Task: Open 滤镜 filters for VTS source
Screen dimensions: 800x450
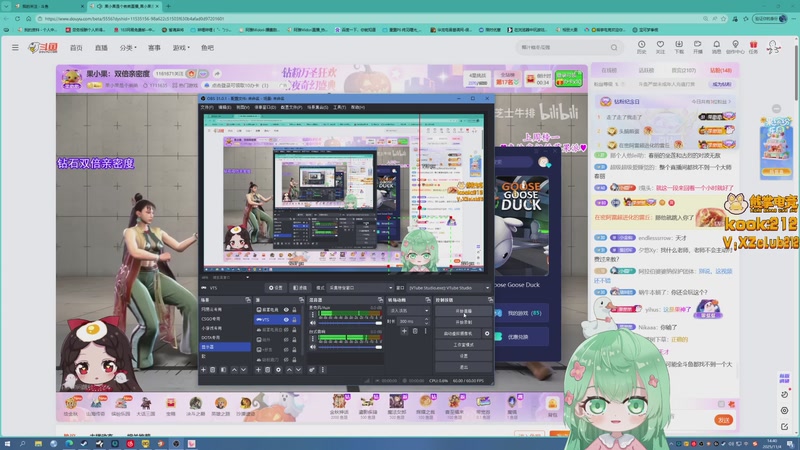Action: (300, 288)
